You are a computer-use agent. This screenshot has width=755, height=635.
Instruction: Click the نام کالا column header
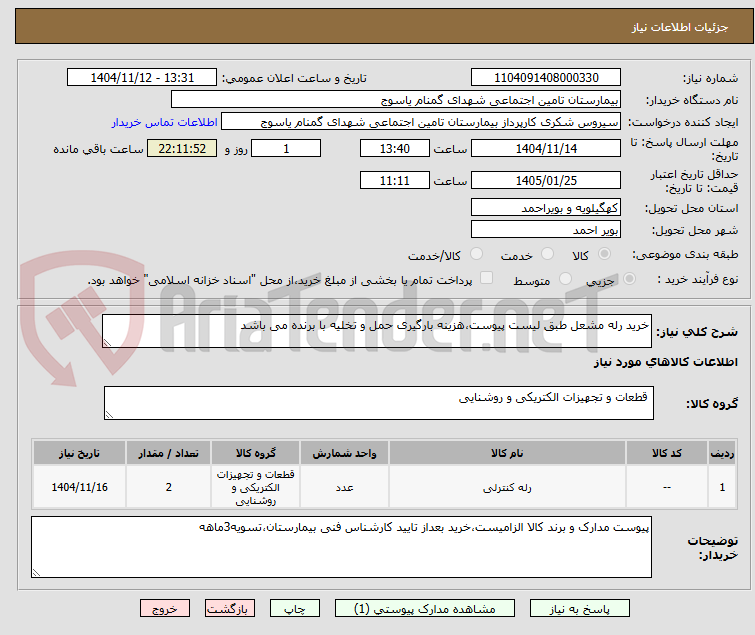[507, 453]
